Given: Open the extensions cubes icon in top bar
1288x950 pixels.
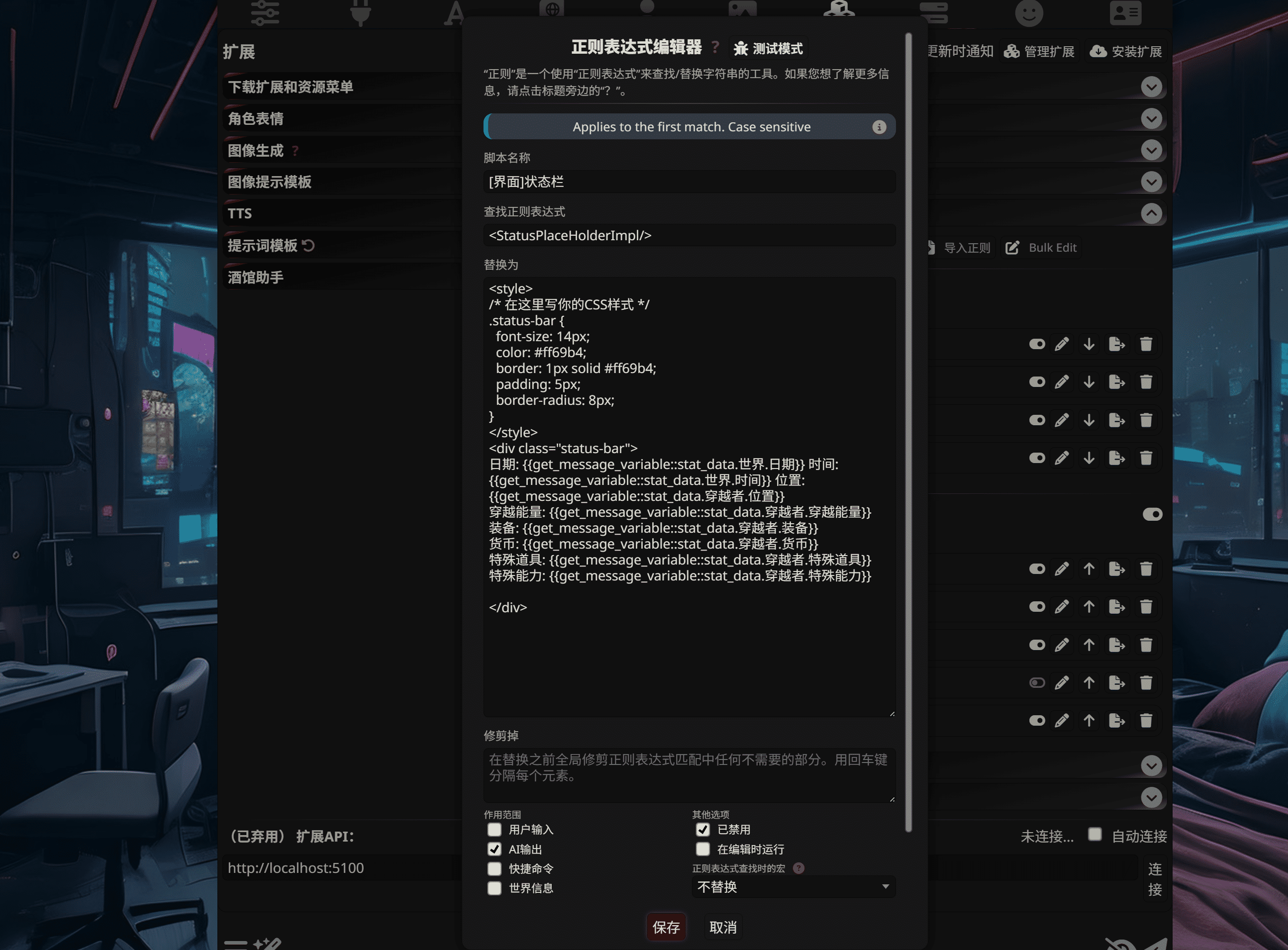Looking at the screenshot, I should pyautogui.click(x=839, y=8).
